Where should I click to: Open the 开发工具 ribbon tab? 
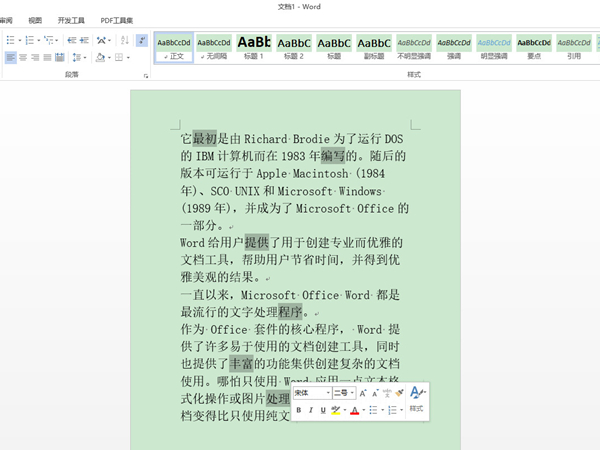coord(71,20)
